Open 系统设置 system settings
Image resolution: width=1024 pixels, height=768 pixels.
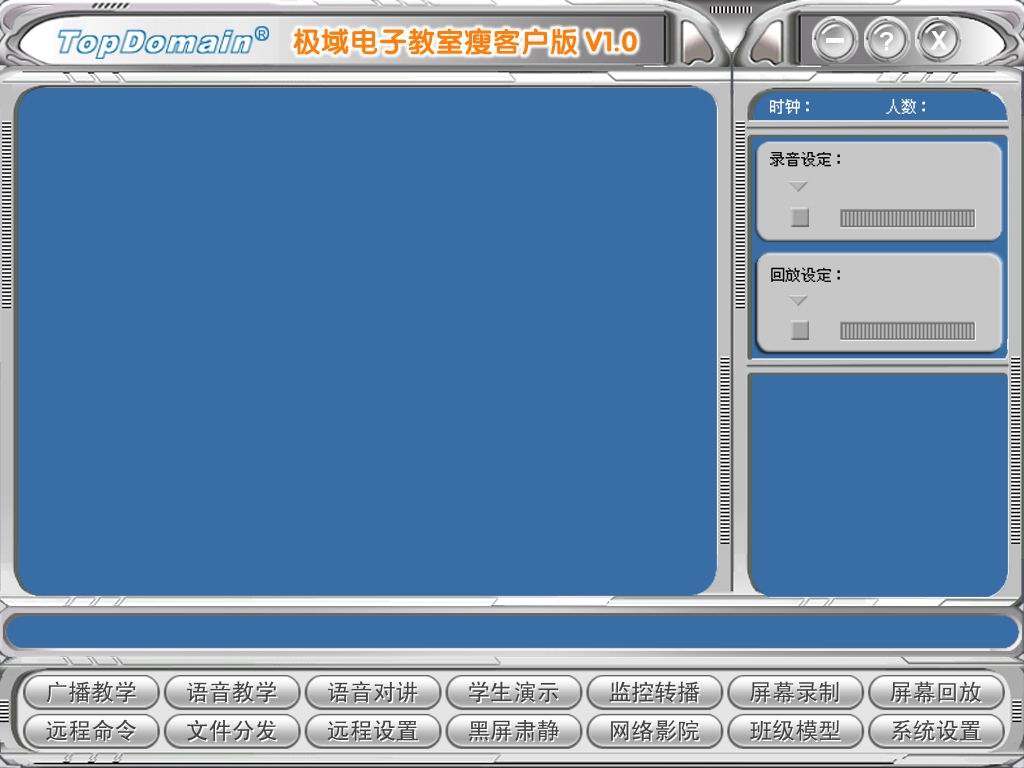click(936, 730)
